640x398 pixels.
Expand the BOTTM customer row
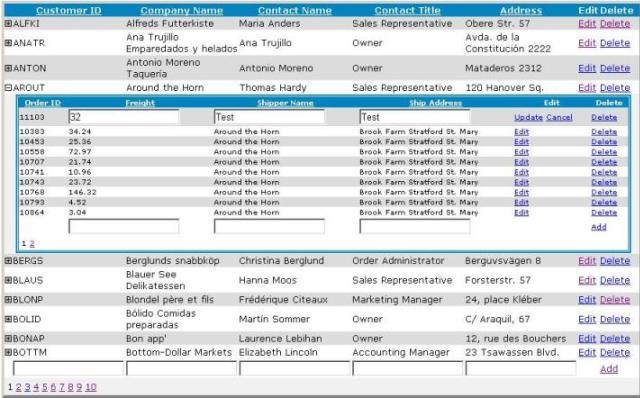(x=8, y=352)
